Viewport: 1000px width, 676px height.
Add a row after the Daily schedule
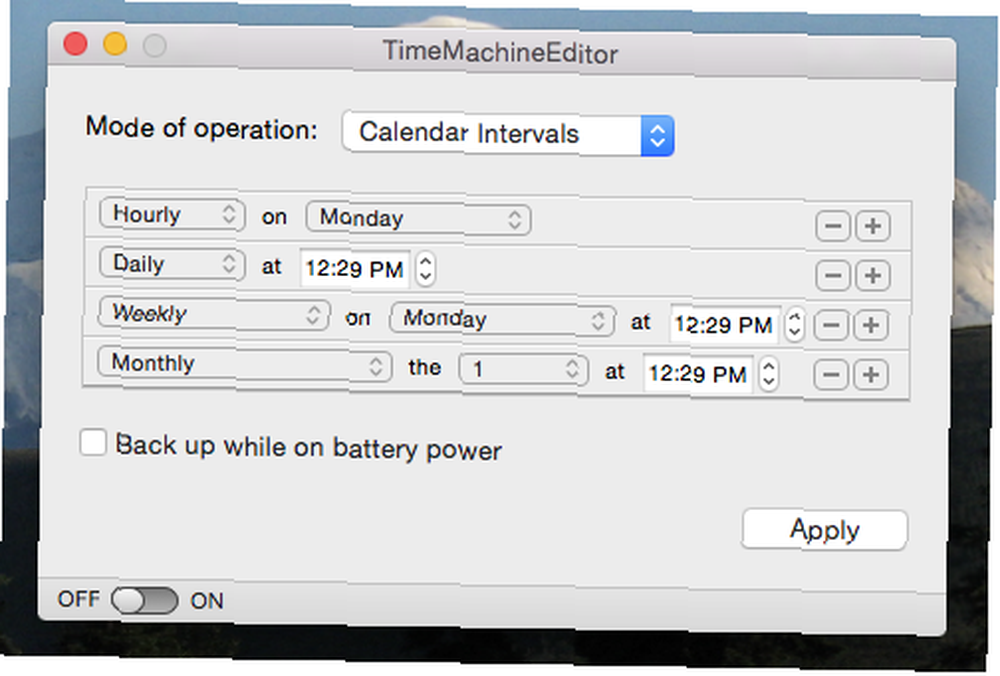pyautogui.click(x=872, y=276)
